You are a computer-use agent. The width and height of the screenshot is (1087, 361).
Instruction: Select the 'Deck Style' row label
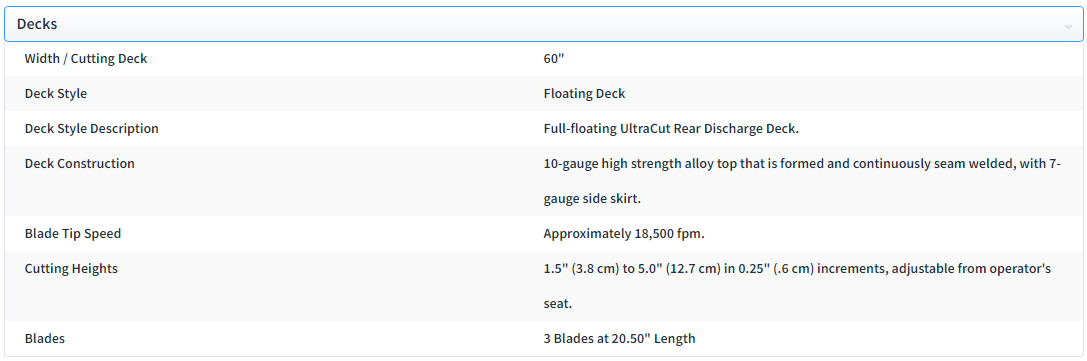click(x=56, y=94)
